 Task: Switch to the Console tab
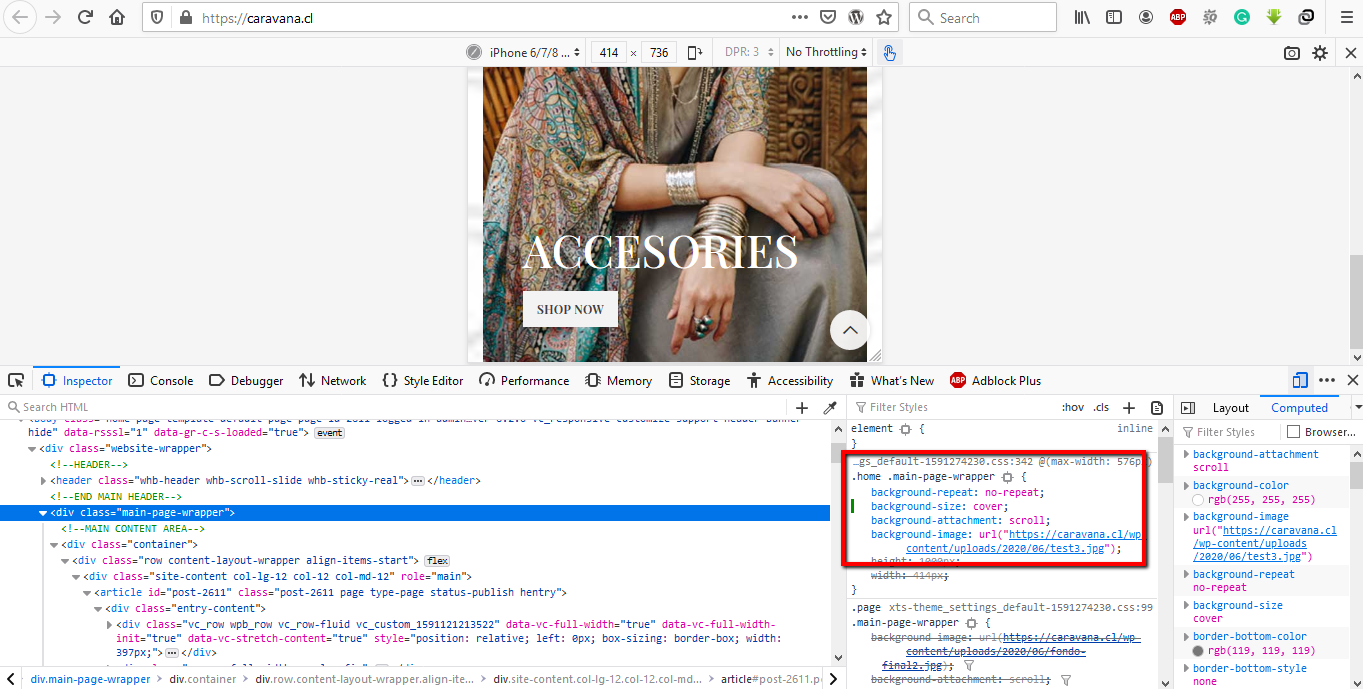[161, 380]
